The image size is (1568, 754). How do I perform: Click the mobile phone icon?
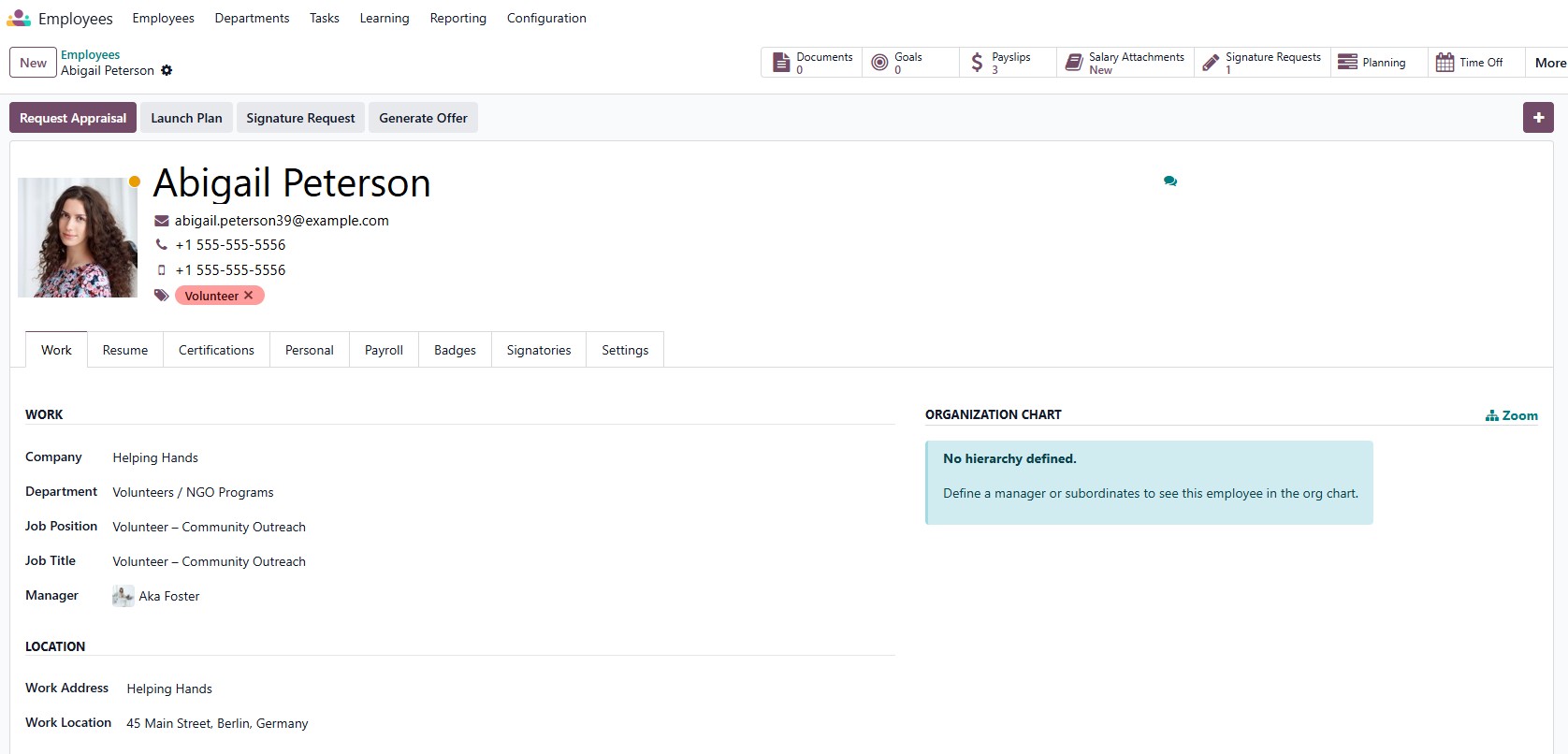(162, 270)
